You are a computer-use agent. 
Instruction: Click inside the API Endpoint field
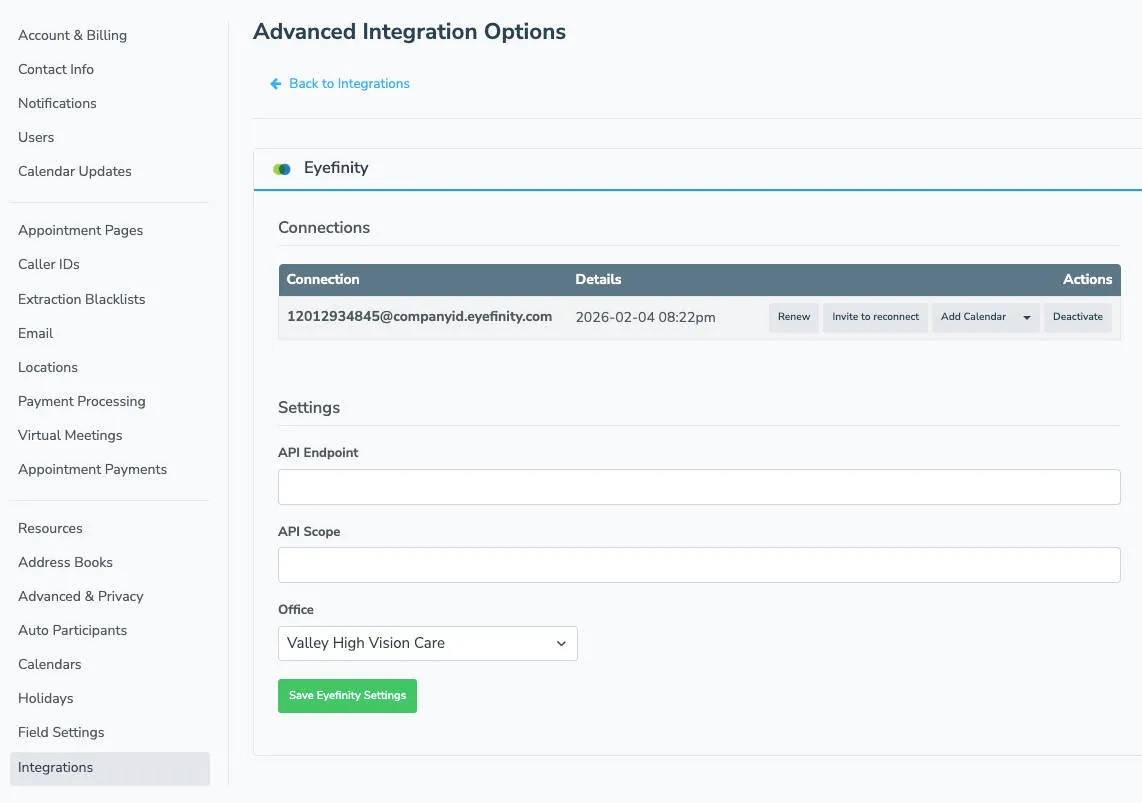(x=698, y=486)
